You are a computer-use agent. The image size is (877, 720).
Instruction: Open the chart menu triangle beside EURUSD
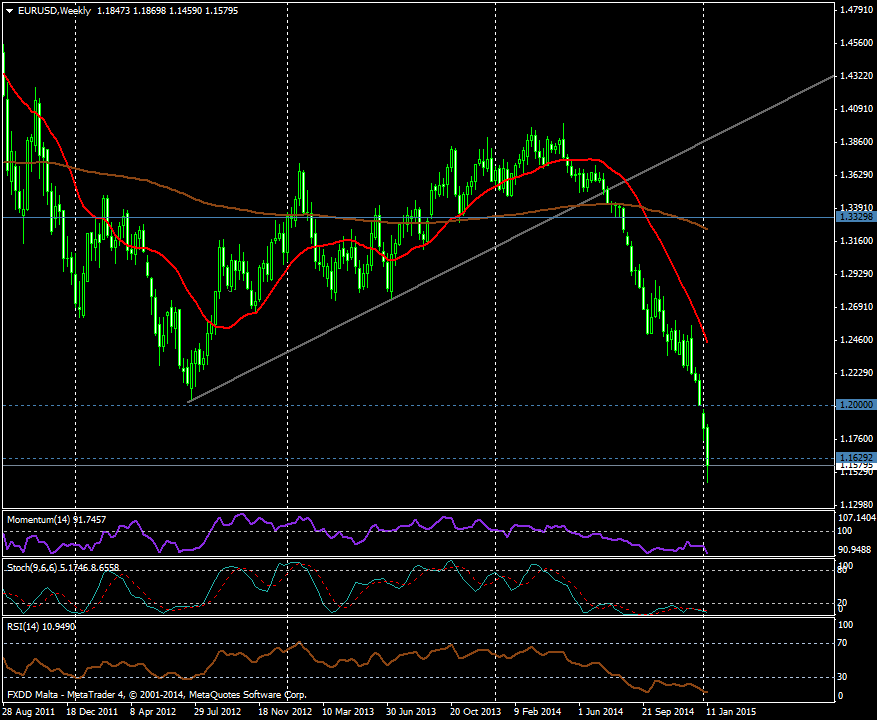click(x=9, y=10)
